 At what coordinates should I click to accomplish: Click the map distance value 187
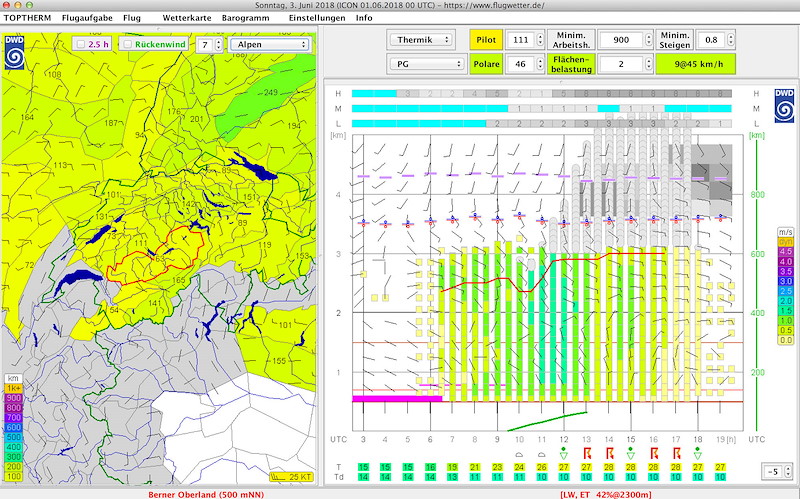[111, 123]
